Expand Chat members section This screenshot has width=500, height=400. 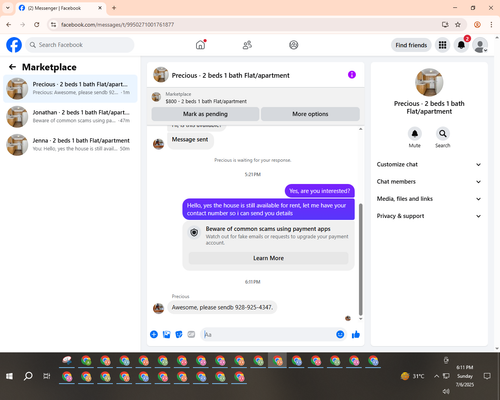(429, 182)
